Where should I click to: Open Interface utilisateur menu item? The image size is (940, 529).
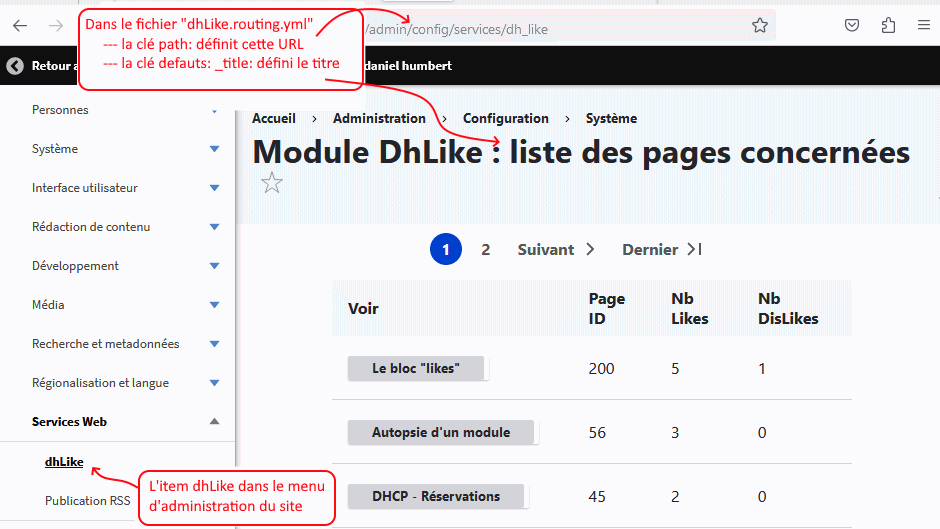point(85,188)
